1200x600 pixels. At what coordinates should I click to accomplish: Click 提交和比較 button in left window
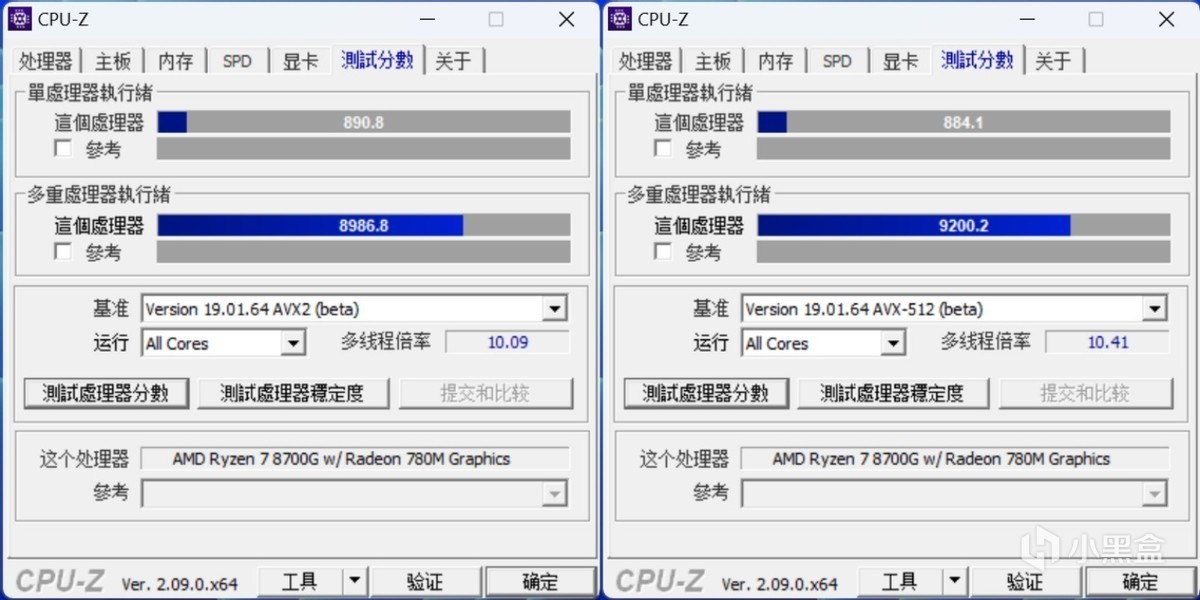tap(485, 393)
